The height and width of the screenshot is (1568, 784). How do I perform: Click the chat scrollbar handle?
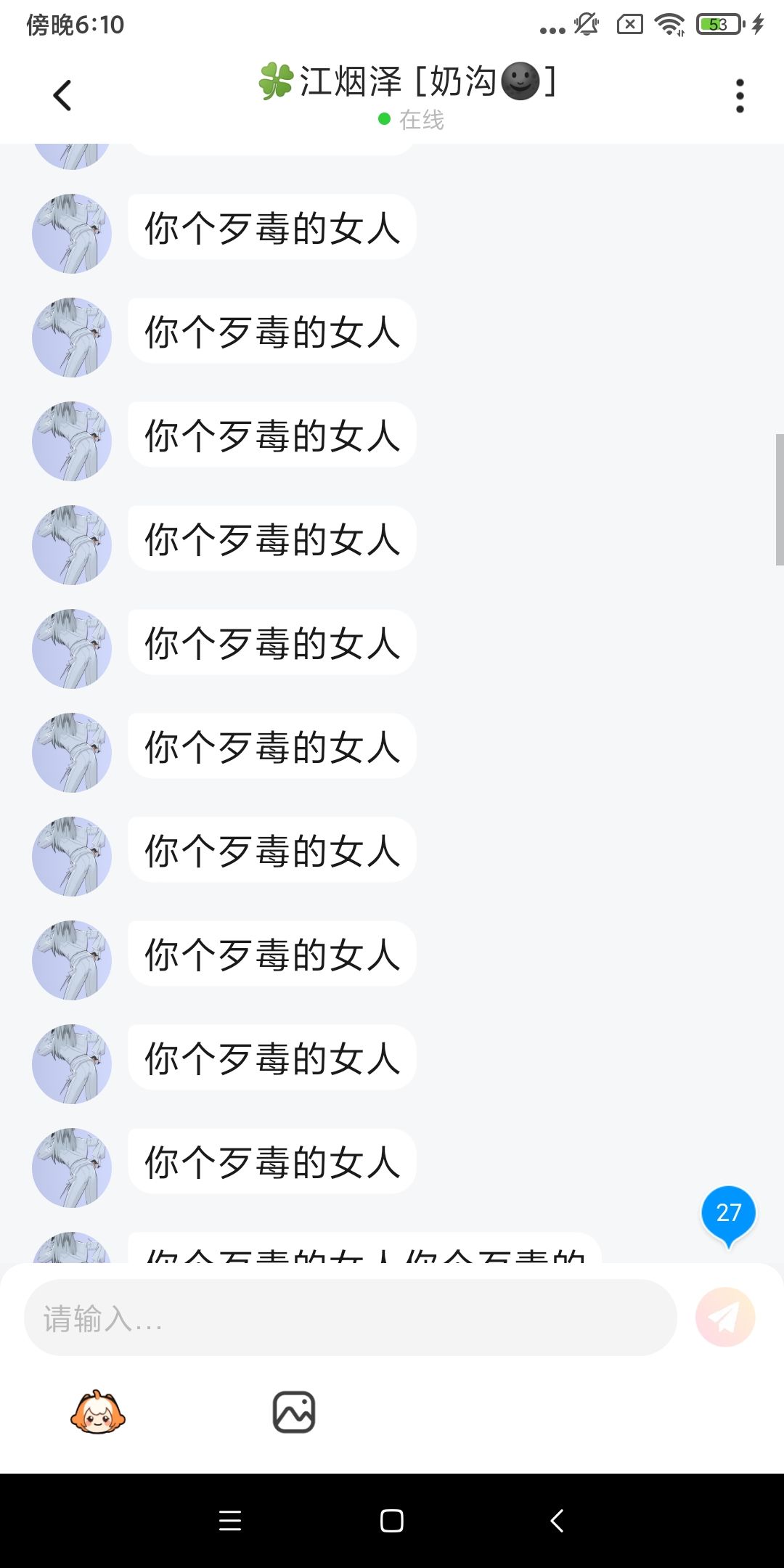tap(779, 499)
